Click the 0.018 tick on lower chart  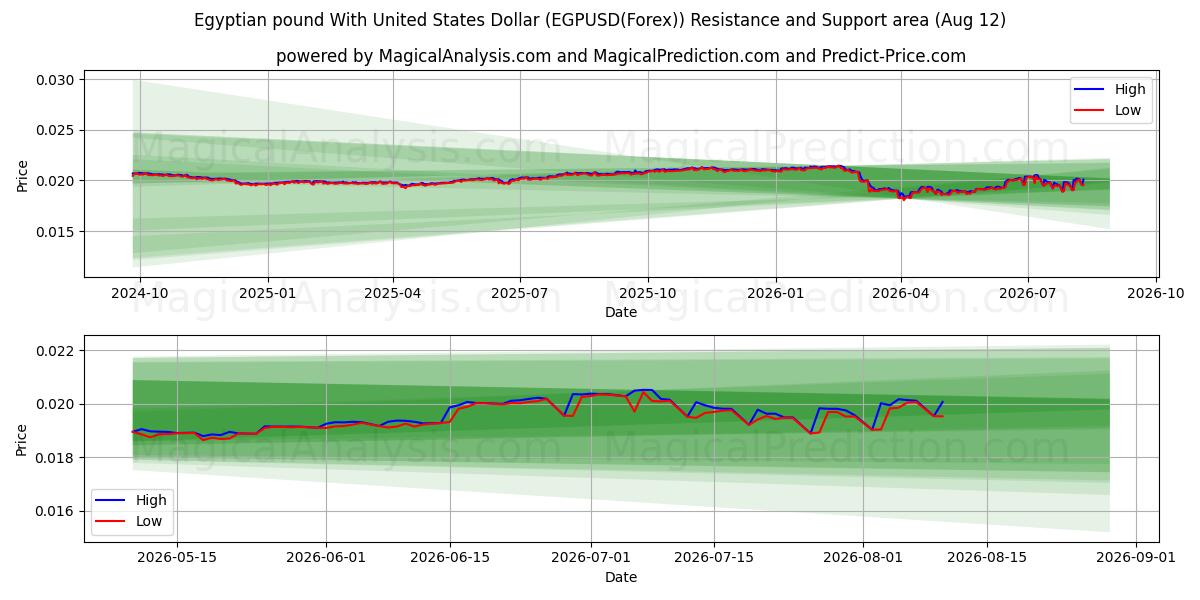pyautogui.click(x=56, y=458)
